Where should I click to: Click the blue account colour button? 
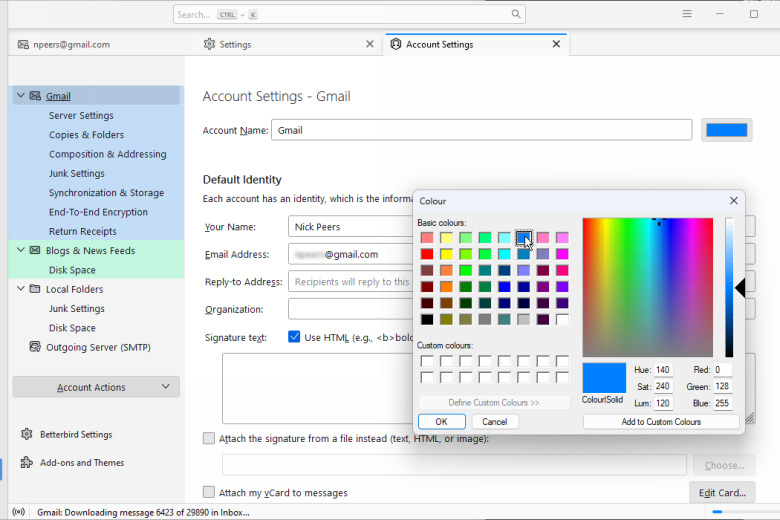coord(727,130)
